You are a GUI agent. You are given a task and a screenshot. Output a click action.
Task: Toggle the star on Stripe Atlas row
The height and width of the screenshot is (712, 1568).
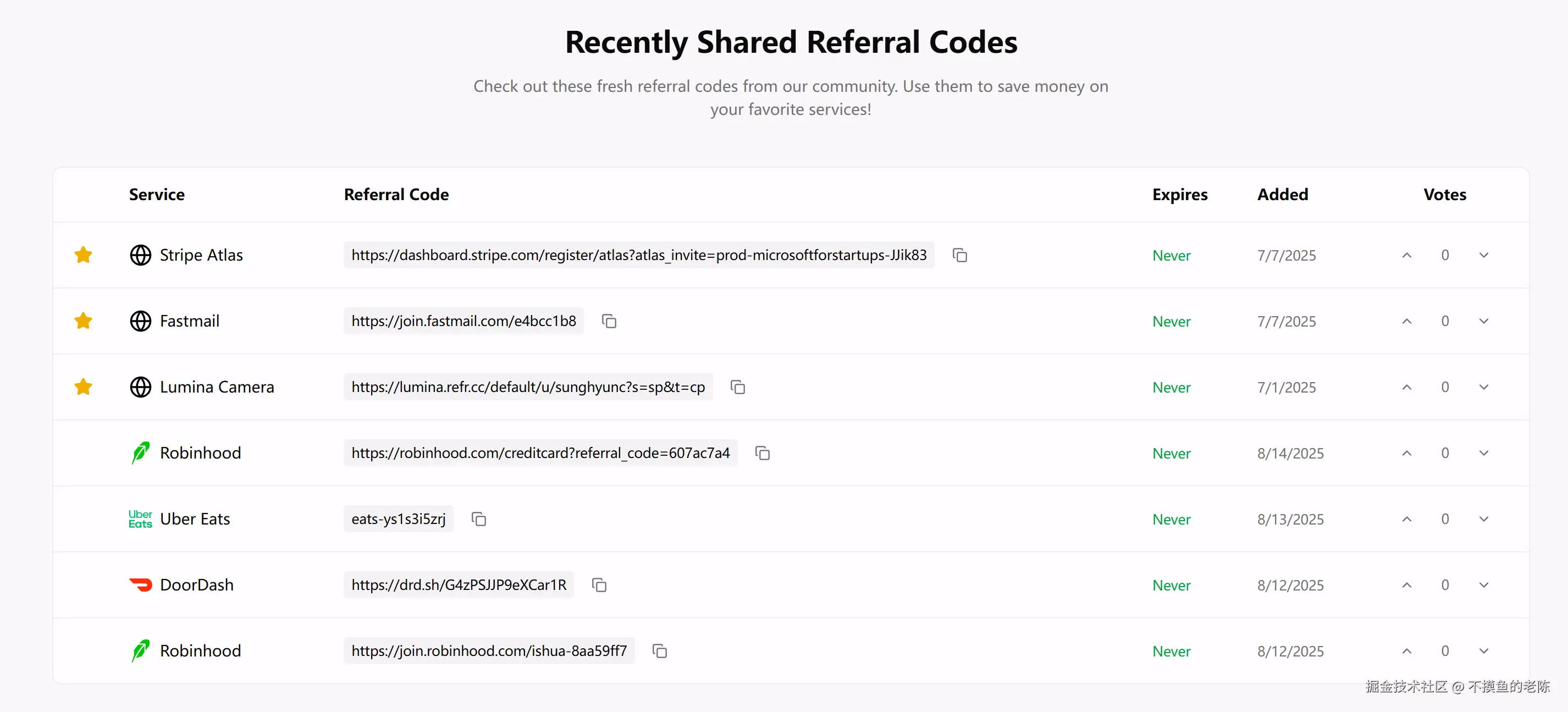pos(84,255)
